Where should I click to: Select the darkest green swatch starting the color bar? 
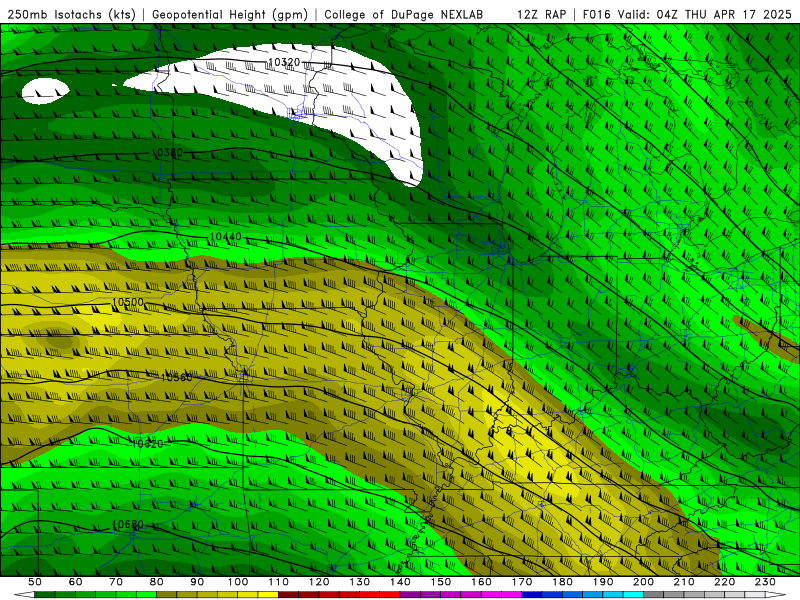coord(45,595)
